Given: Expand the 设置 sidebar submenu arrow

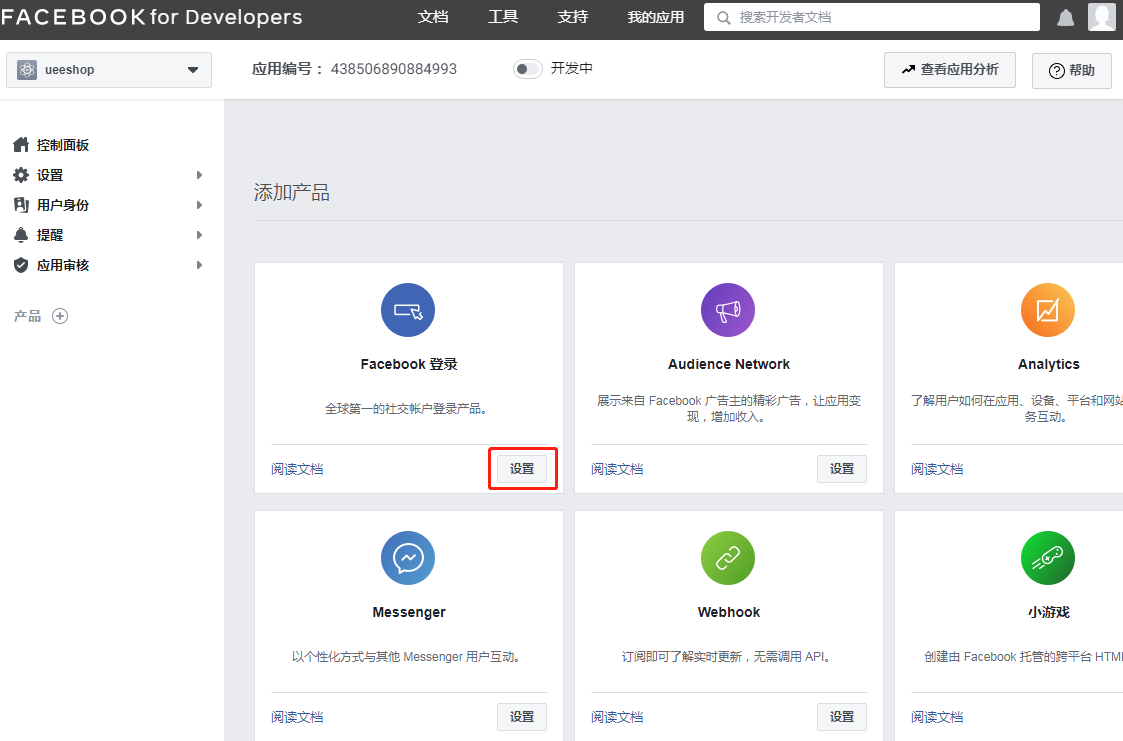Looking at the screenshot, I should [199, 175].
